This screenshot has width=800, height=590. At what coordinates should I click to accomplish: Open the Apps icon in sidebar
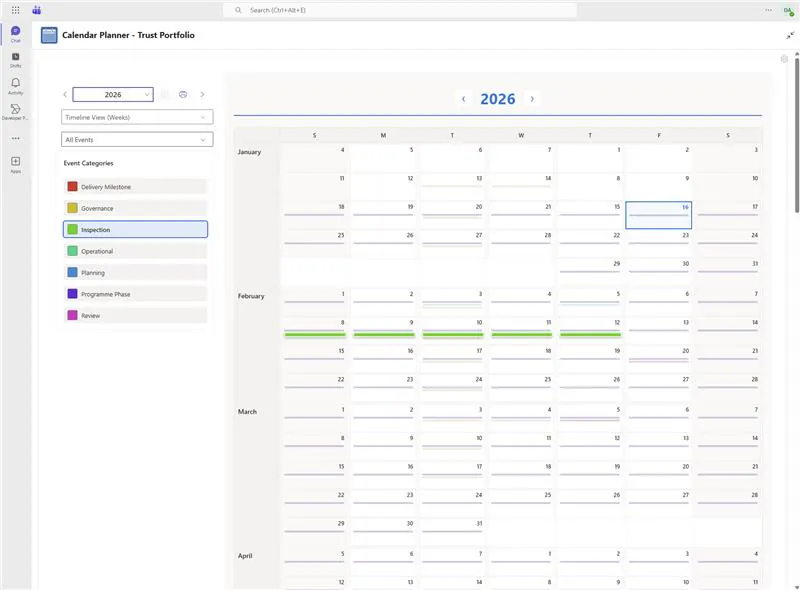[15, 163]
